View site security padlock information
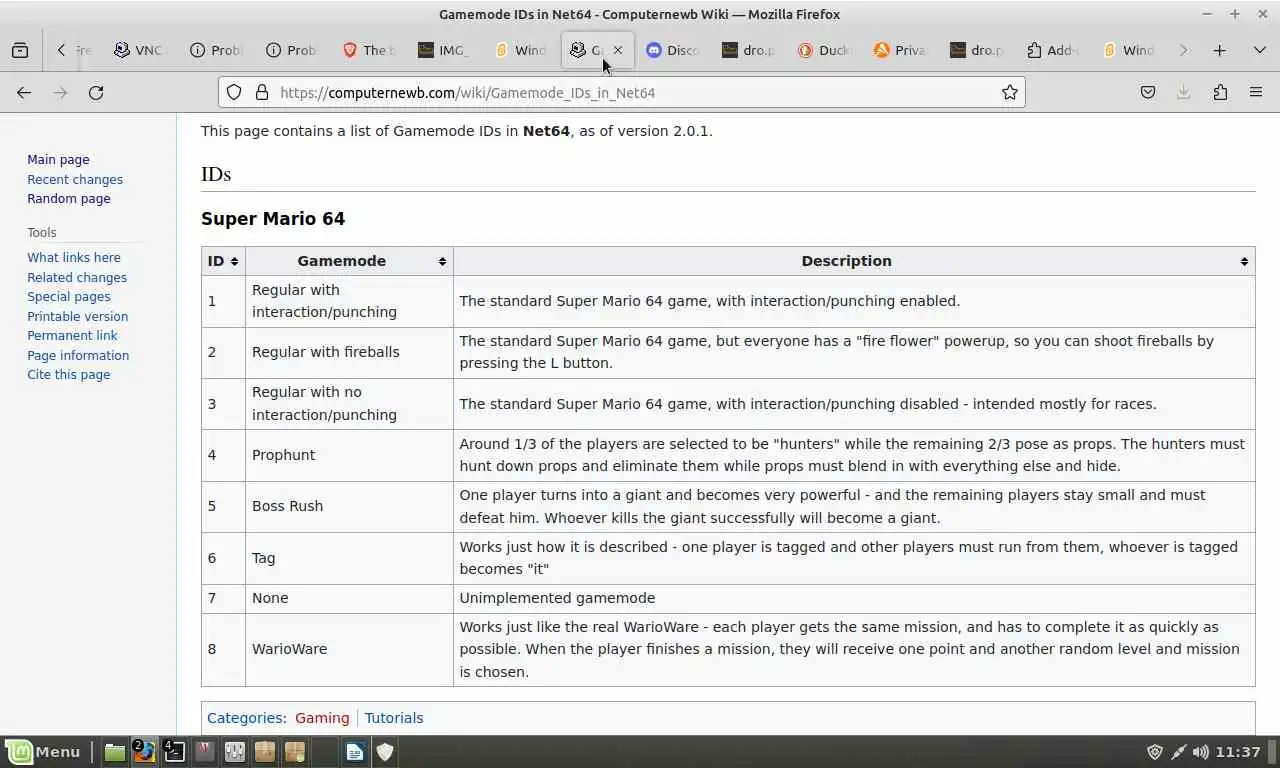Image resolution: width=1280 pixels, height=768 pixels. (261, 92)
